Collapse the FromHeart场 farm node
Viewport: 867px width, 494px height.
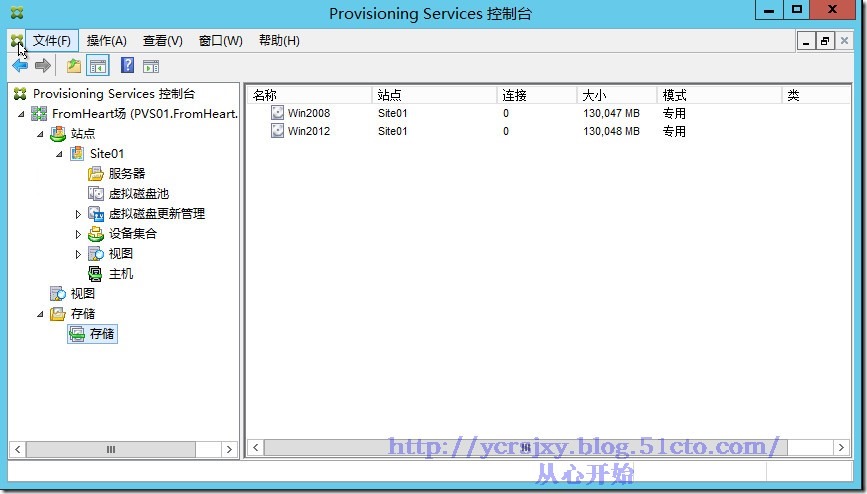point(22,115)
